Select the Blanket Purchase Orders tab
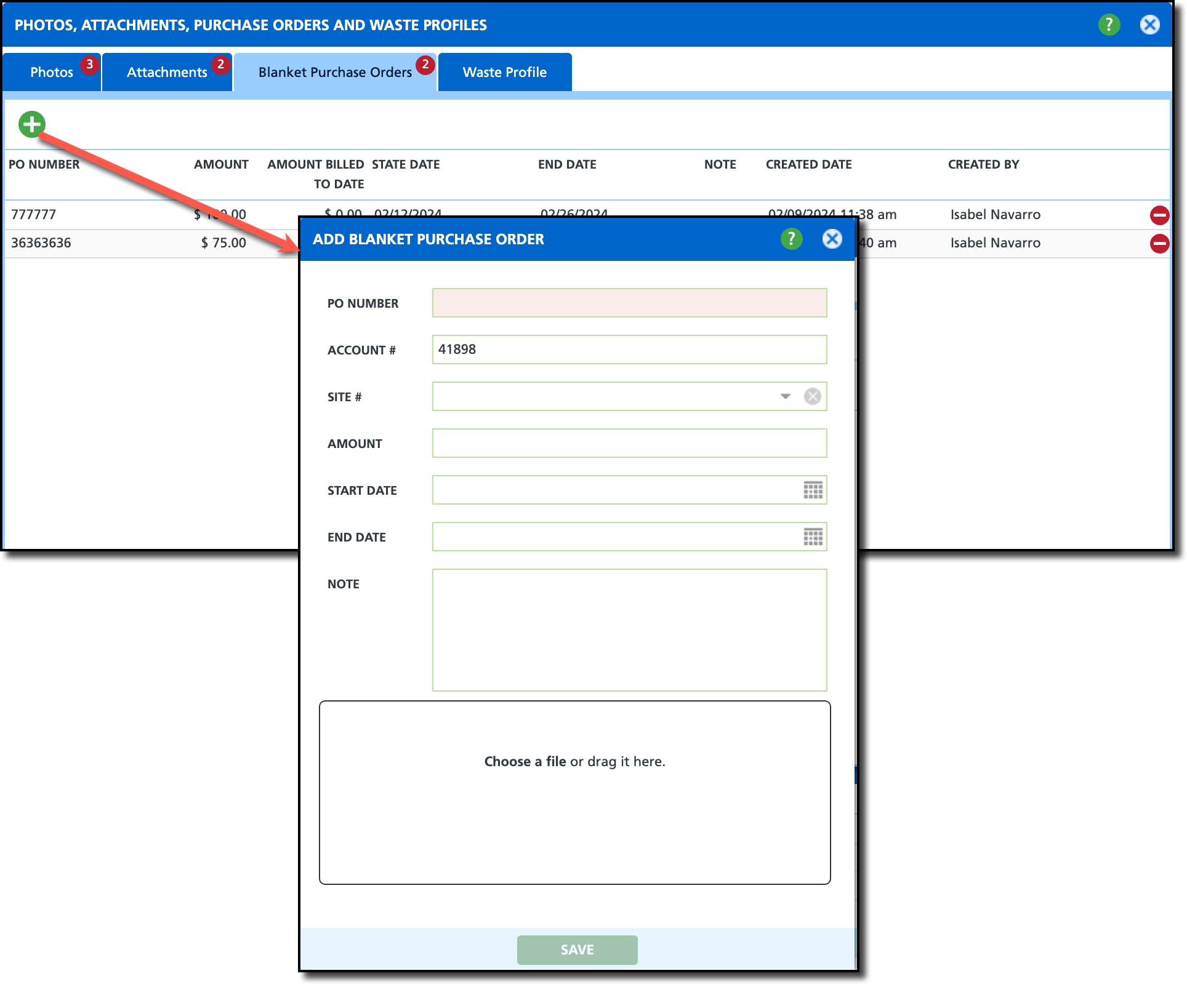1187x1008 pixels. [335, 72]
